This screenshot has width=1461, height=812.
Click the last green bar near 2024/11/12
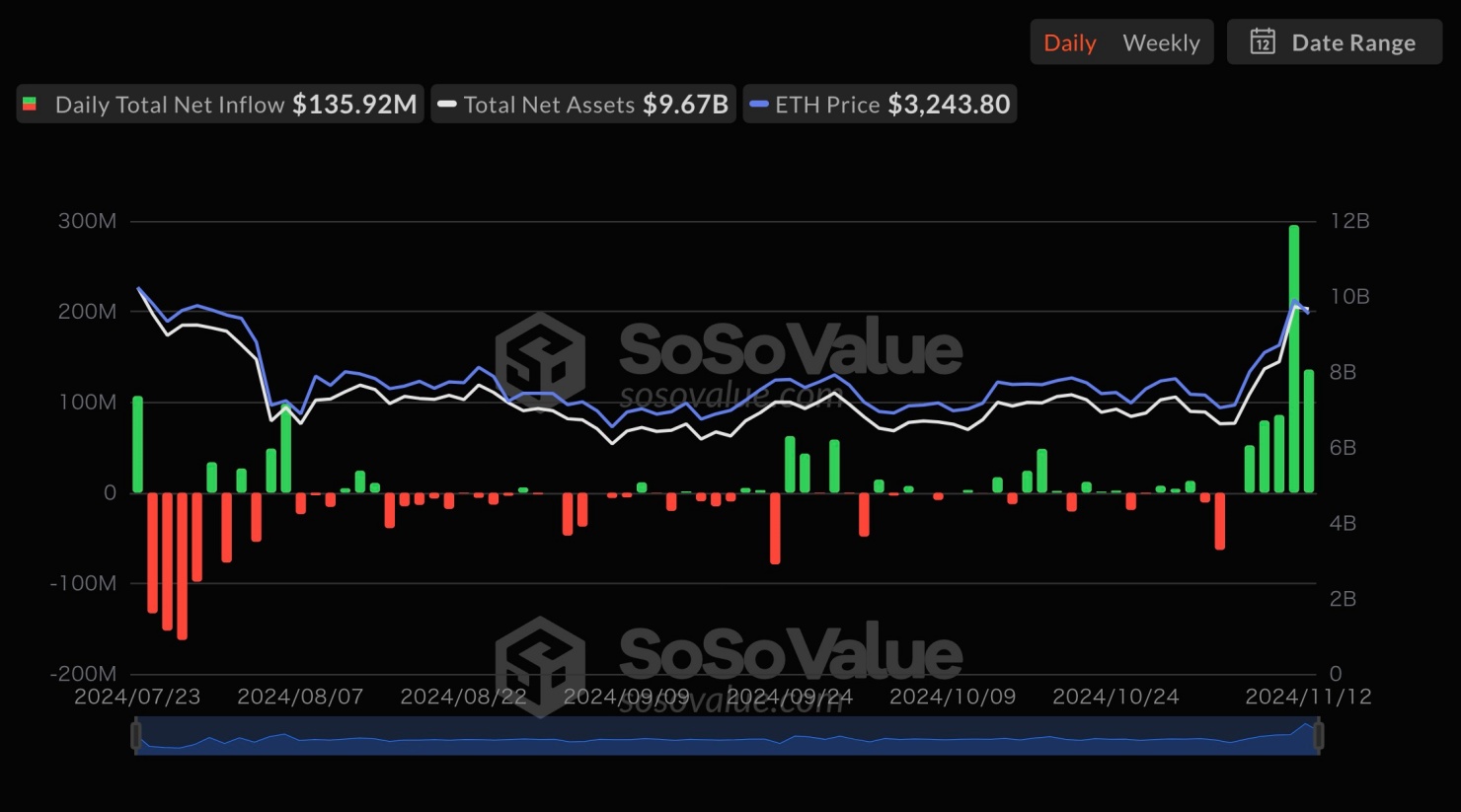(x=1308, y=431)
